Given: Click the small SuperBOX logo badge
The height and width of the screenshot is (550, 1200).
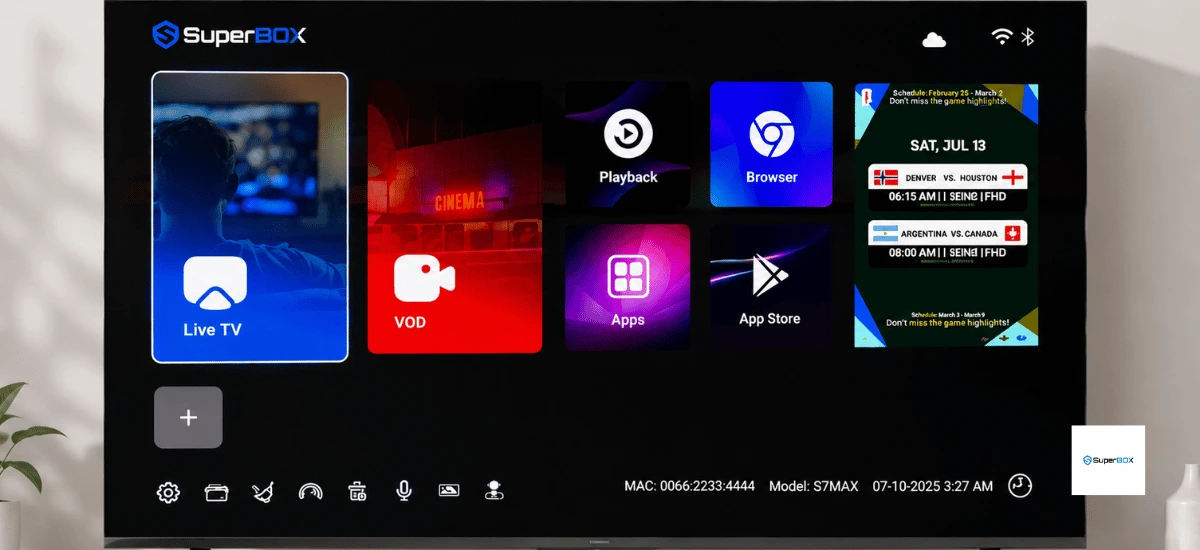Looking at the screenshot, I should coord(1108,460).
